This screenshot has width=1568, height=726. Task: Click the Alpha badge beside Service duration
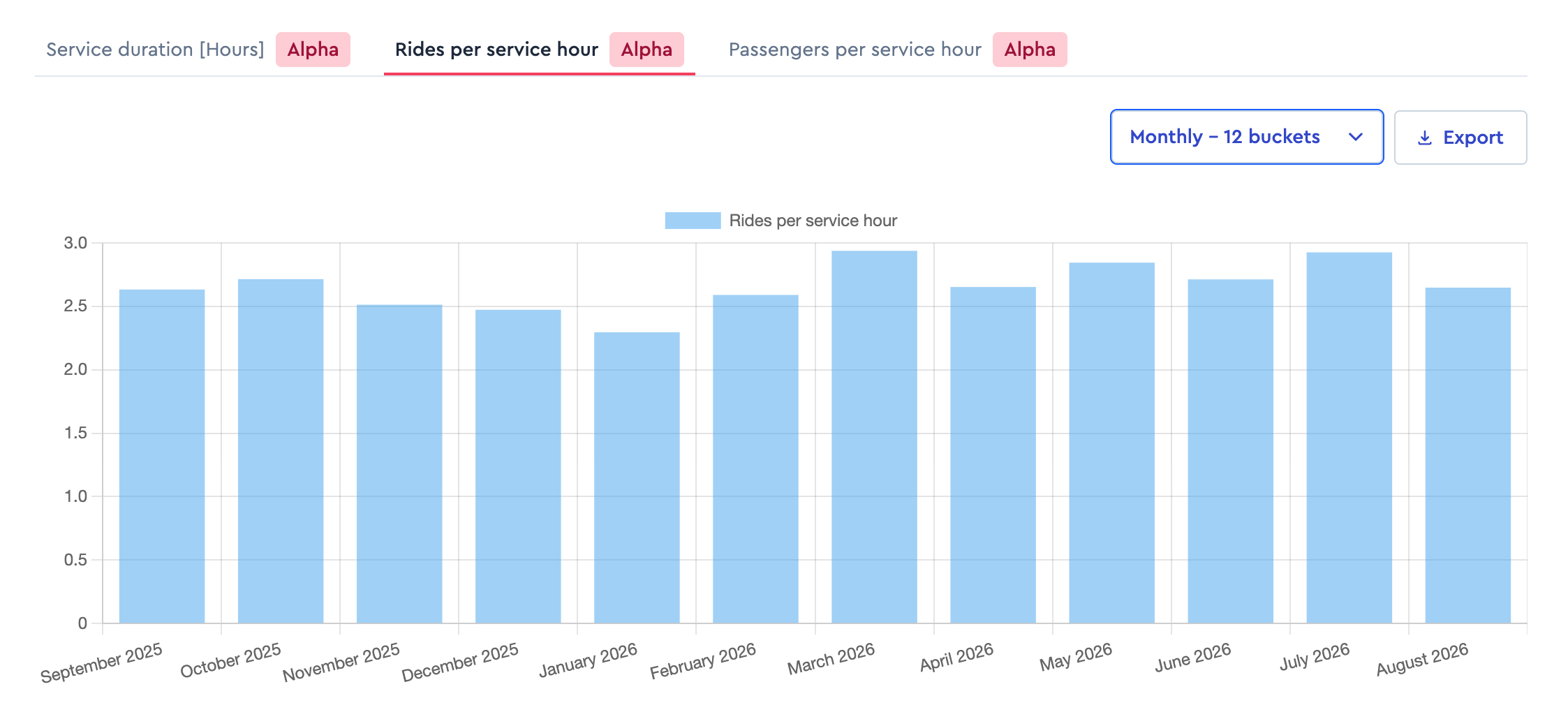point(313,50)
